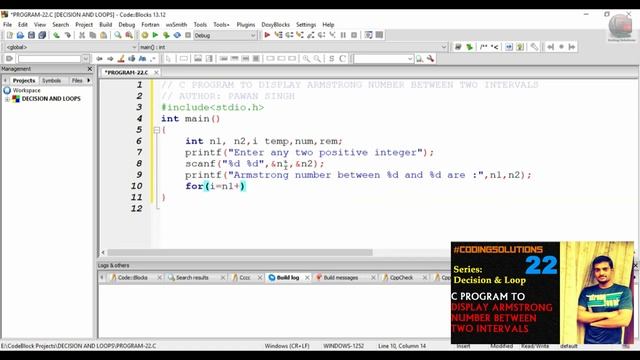Viewport: 640px width, 360px height.
Task: Open the Debug build target dropdown
Action: (x=253, y=36)
